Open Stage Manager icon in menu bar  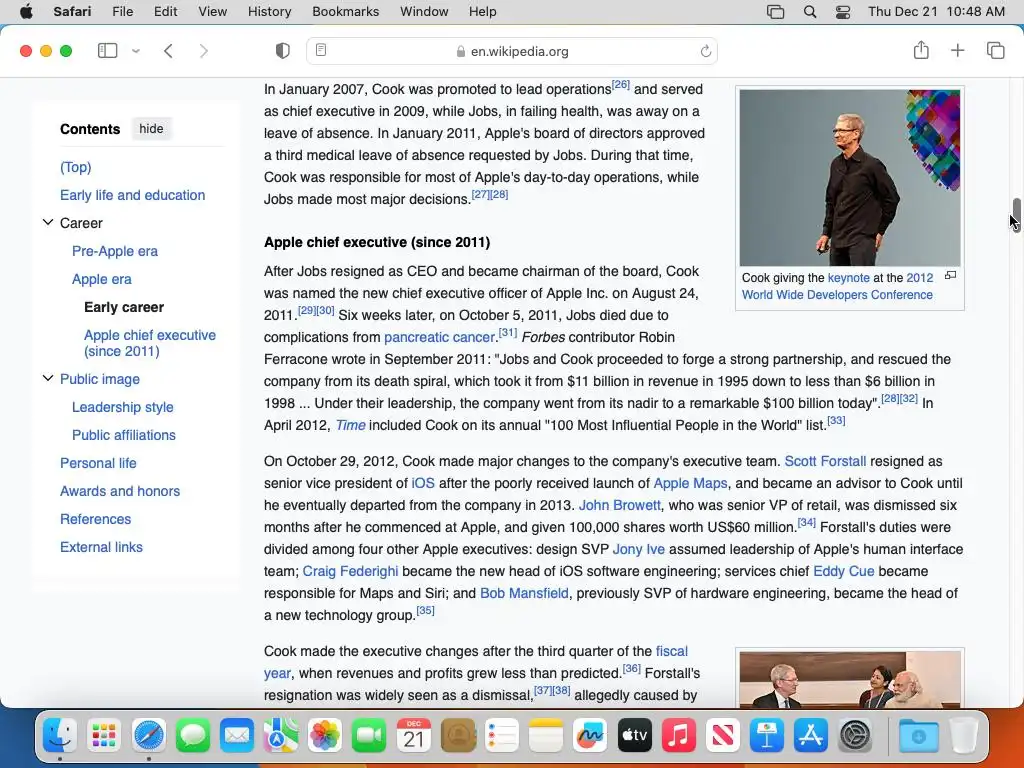tap(775, 12)
